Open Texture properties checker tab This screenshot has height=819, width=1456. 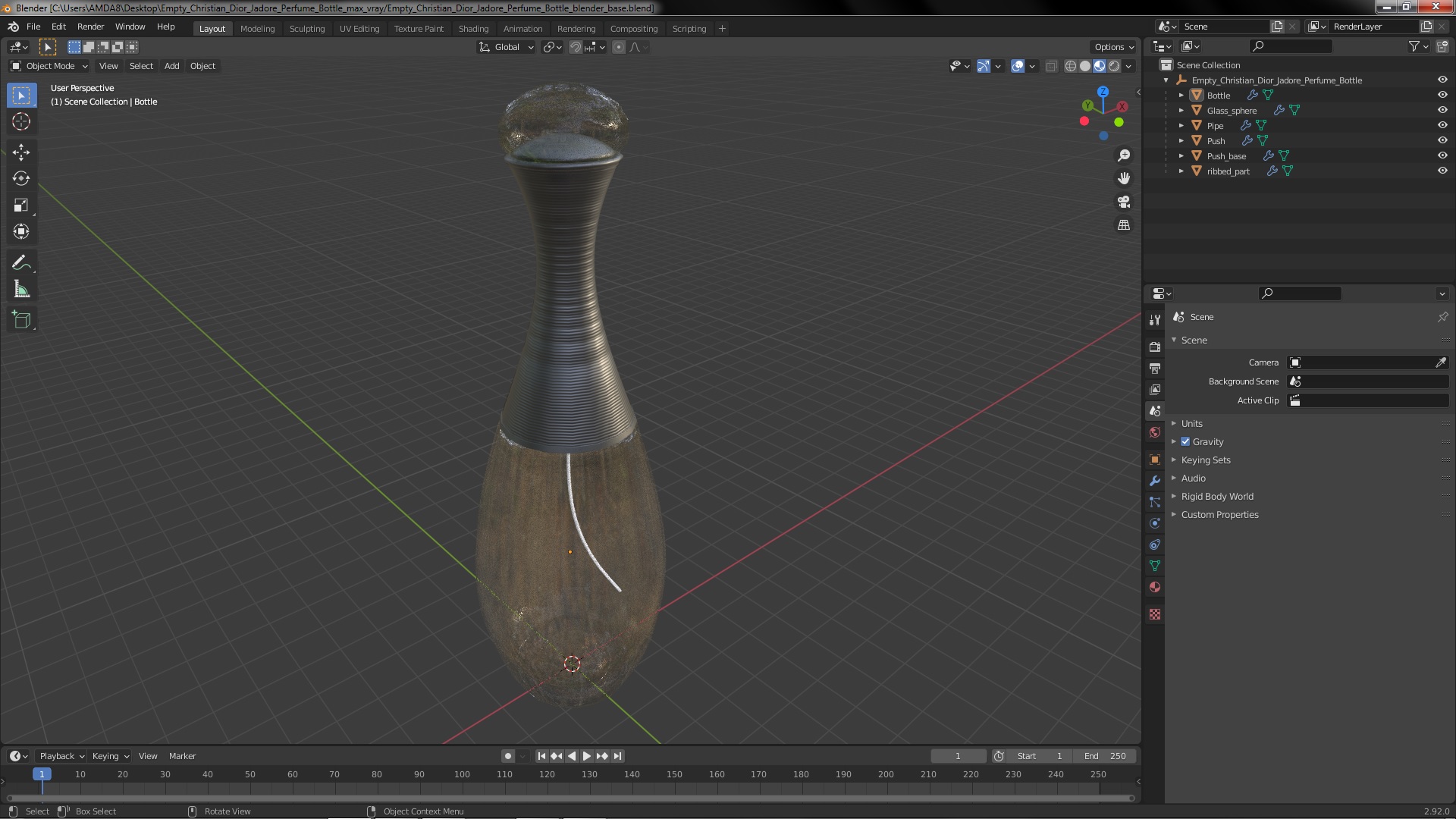(x=1154, y=614)
